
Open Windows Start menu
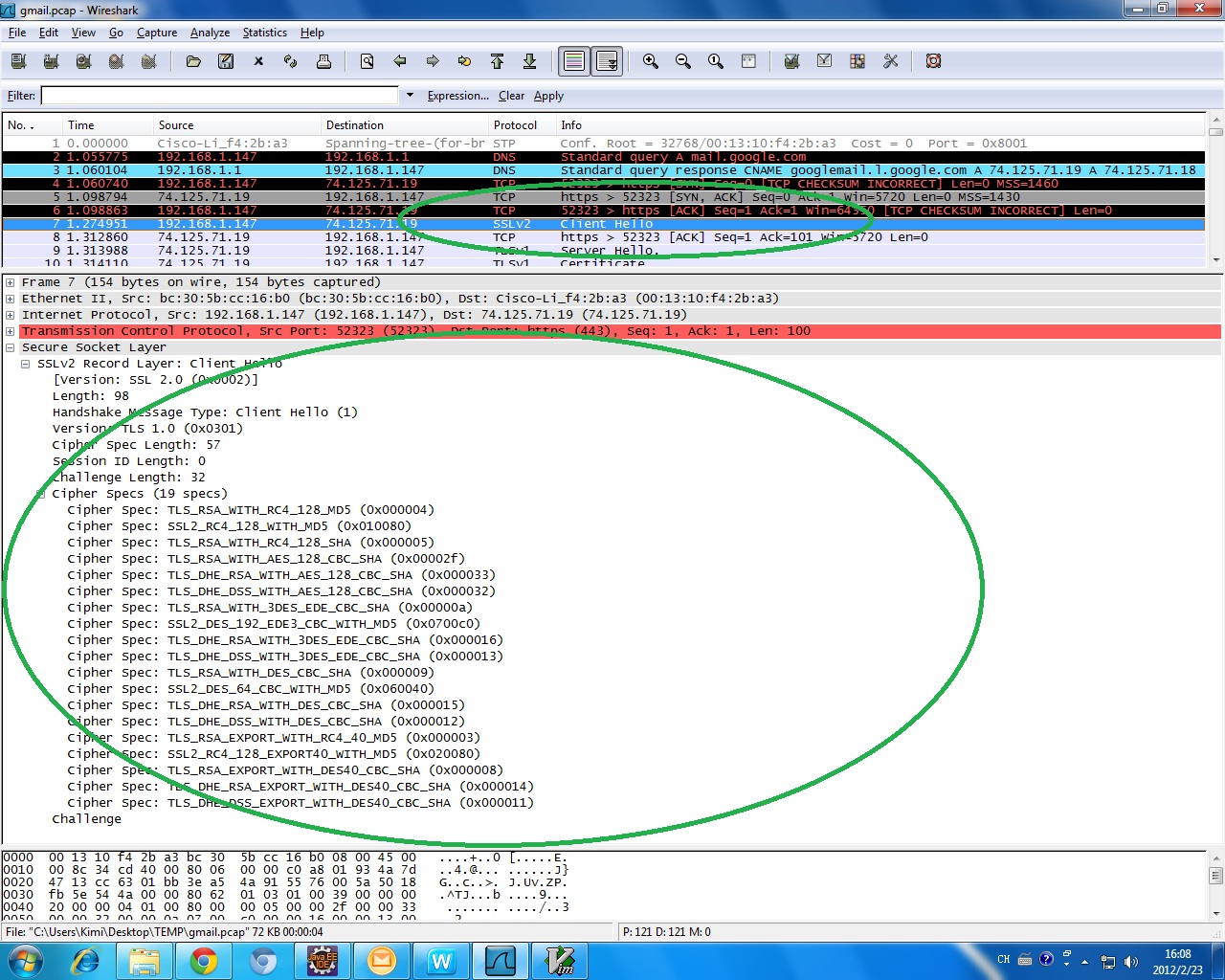26,961
